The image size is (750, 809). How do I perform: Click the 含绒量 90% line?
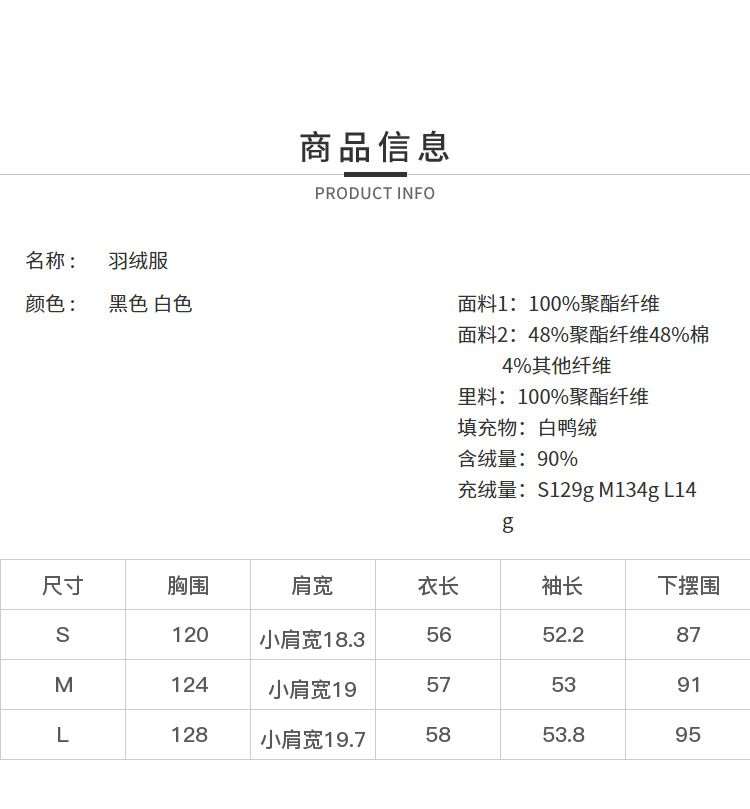click(x=517, y=459)
